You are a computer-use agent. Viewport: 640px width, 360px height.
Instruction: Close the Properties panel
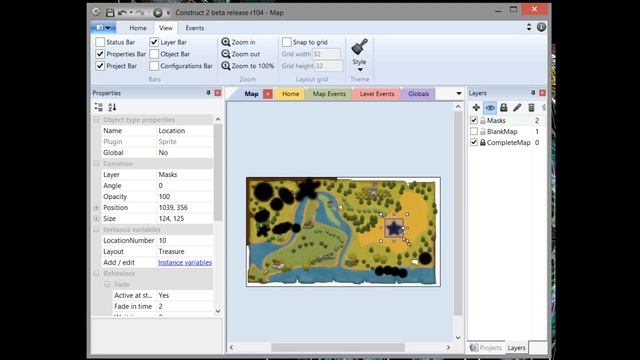(218, 93)
